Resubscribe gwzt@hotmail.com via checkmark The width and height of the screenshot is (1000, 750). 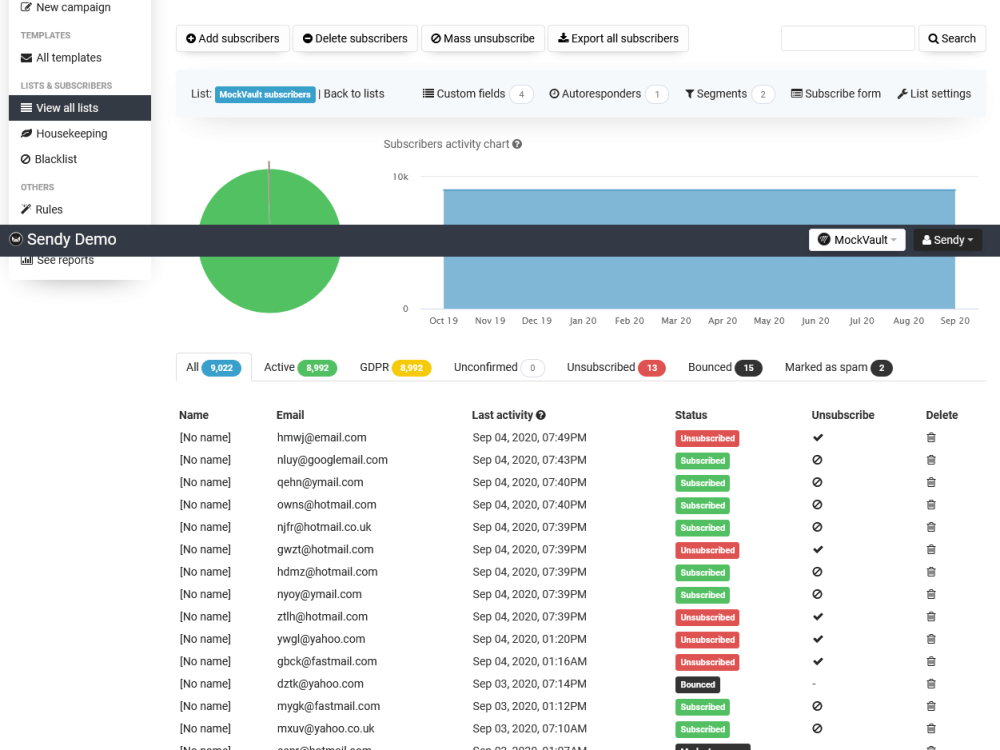pyautogui.click(x=818, y=549)
